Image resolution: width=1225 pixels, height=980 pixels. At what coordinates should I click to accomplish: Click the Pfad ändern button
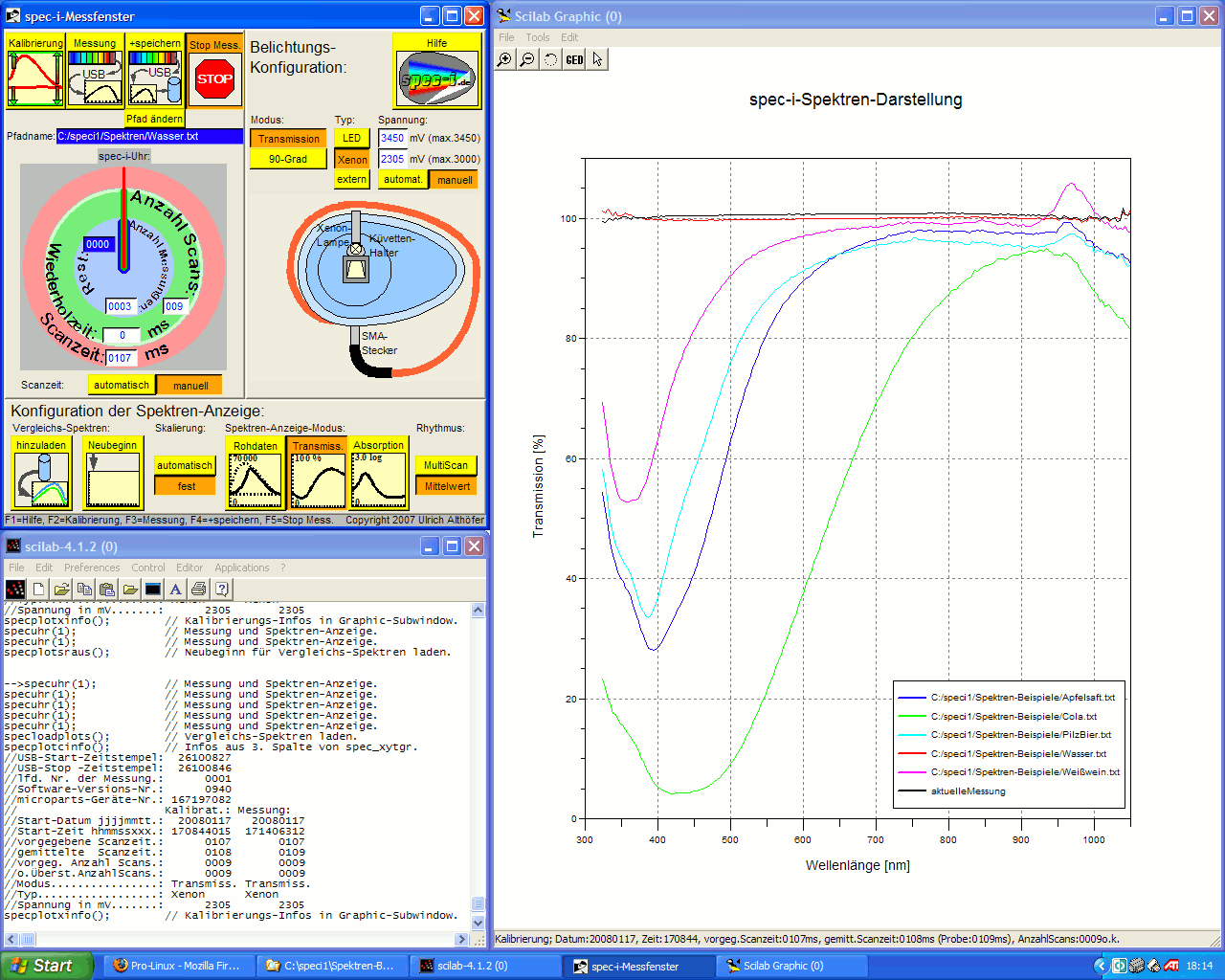pos(154,119)
